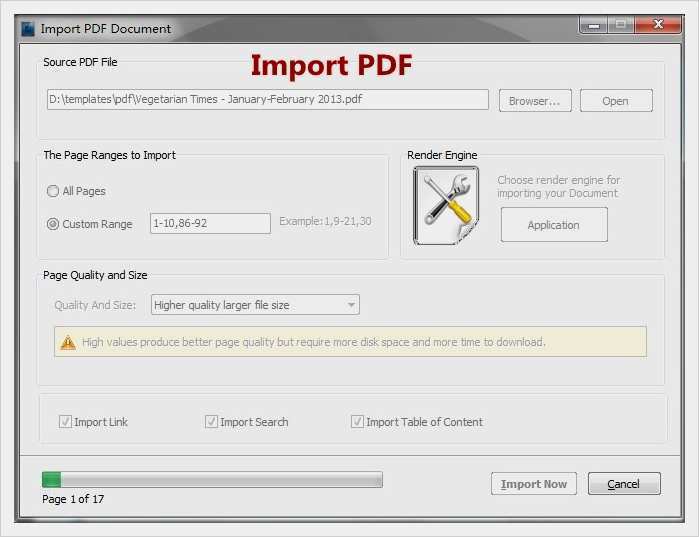Toggle the Import Link checkbox

coord(65,422)
